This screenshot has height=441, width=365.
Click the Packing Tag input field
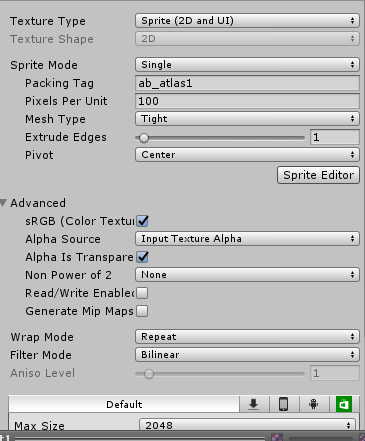coord(247,83)
